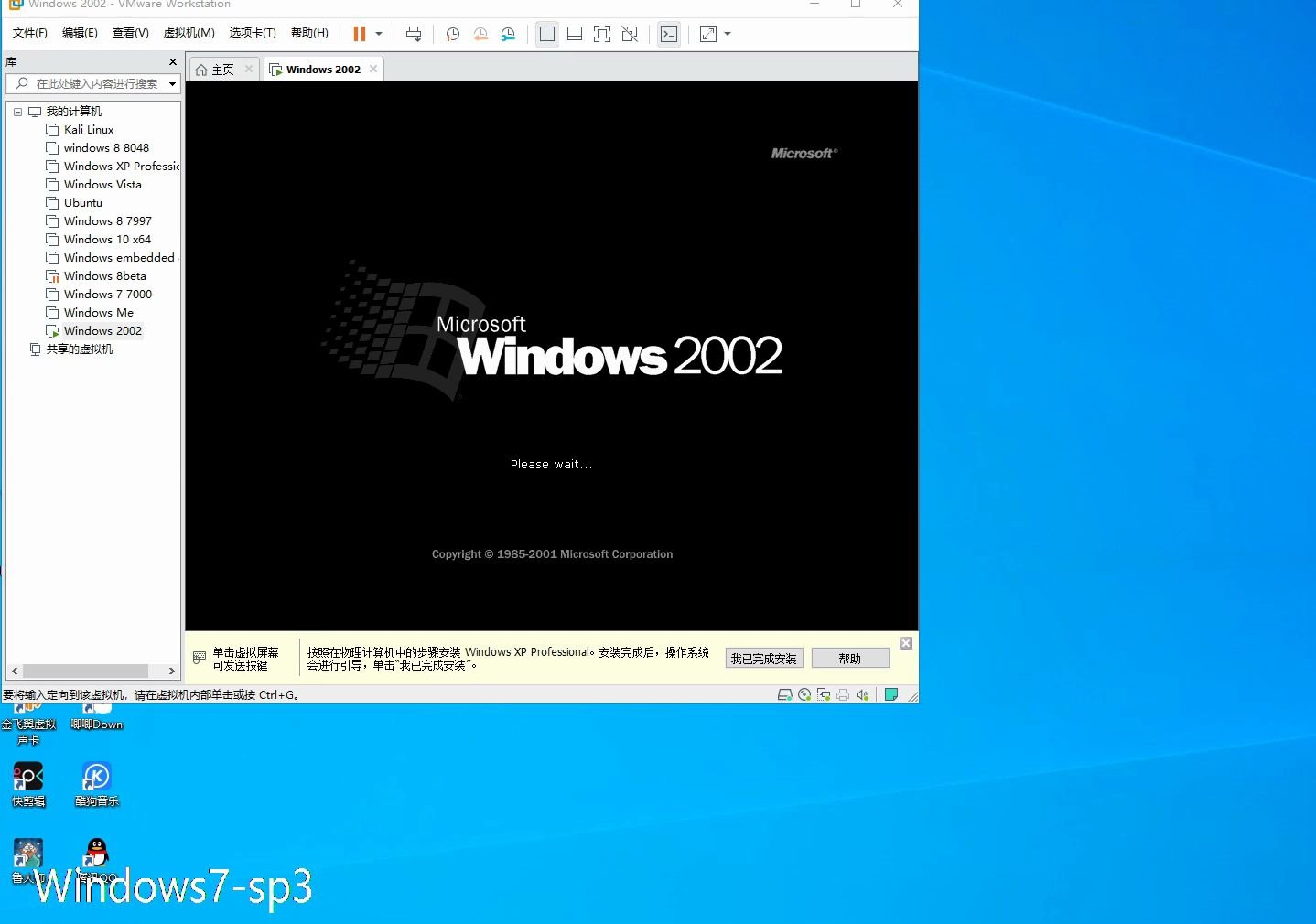Click library scrollbar left arrow
The image size is (1316, 924).
click(x=15, y=671)
